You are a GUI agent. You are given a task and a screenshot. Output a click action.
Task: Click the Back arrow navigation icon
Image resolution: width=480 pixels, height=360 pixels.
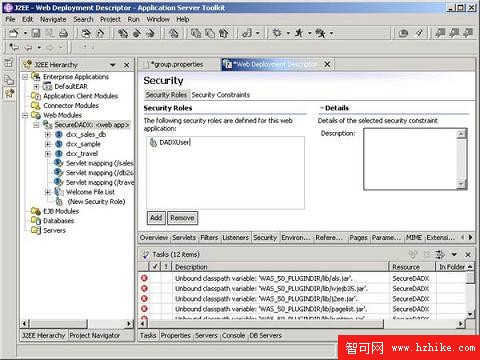pos(29,48)
